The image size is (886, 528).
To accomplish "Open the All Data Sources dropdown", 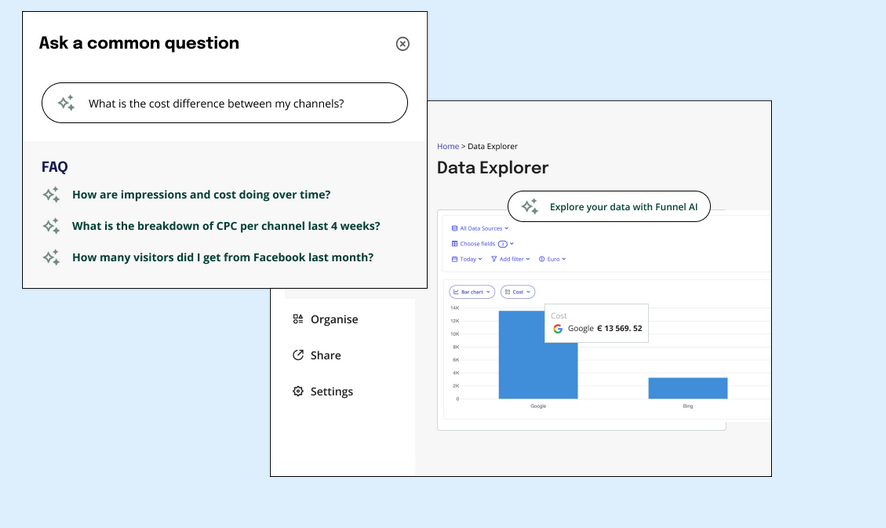I will point(480,228).
